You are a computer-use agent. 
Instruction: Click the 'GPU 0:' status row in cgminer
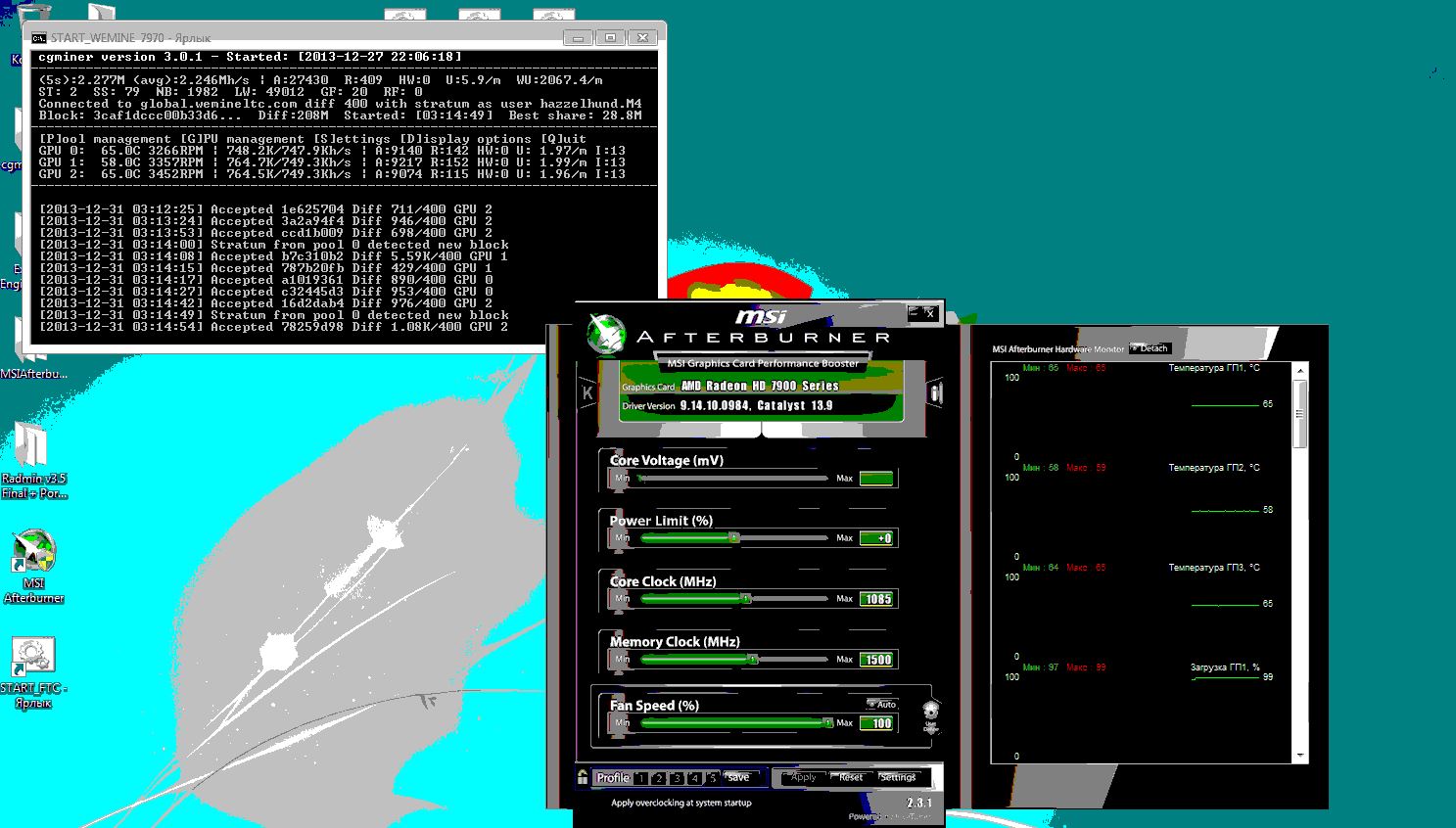coord(332,151)
